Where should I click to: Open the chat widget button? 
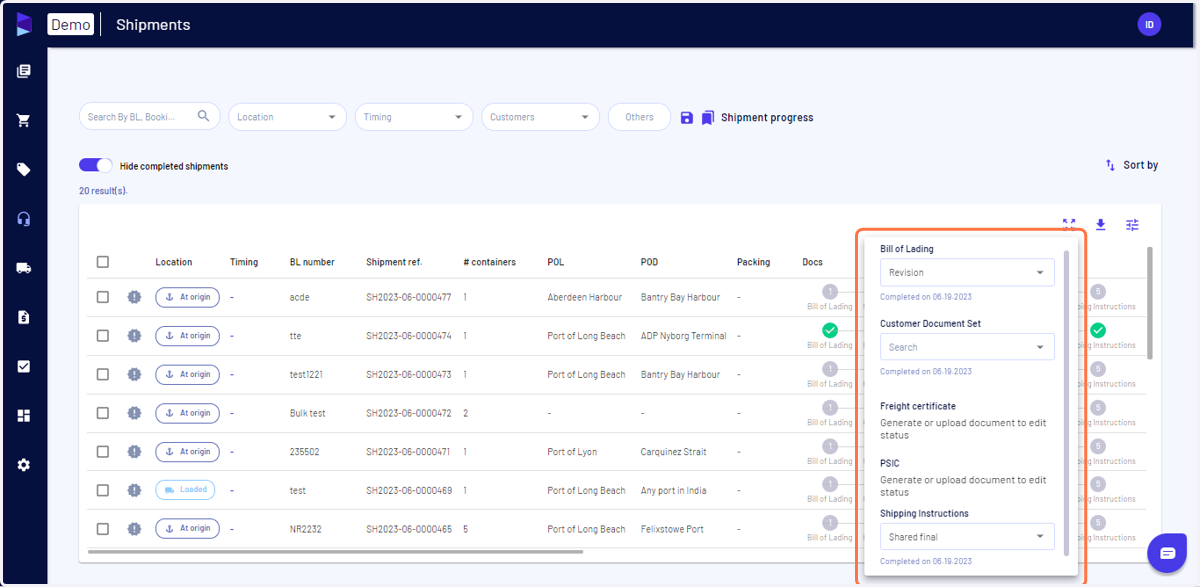(1167, 553)
